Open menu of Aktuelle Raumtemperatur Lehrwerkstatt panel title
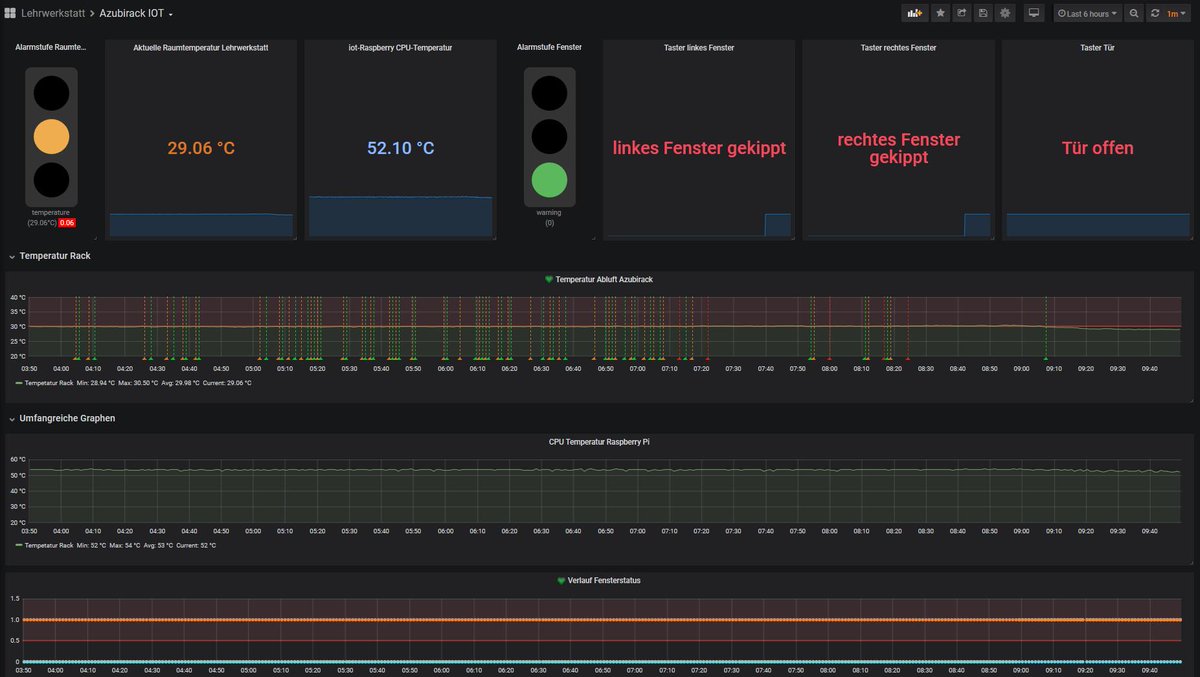The width and height of the screenshot is (1200, 677). click(x=201, y=47)
